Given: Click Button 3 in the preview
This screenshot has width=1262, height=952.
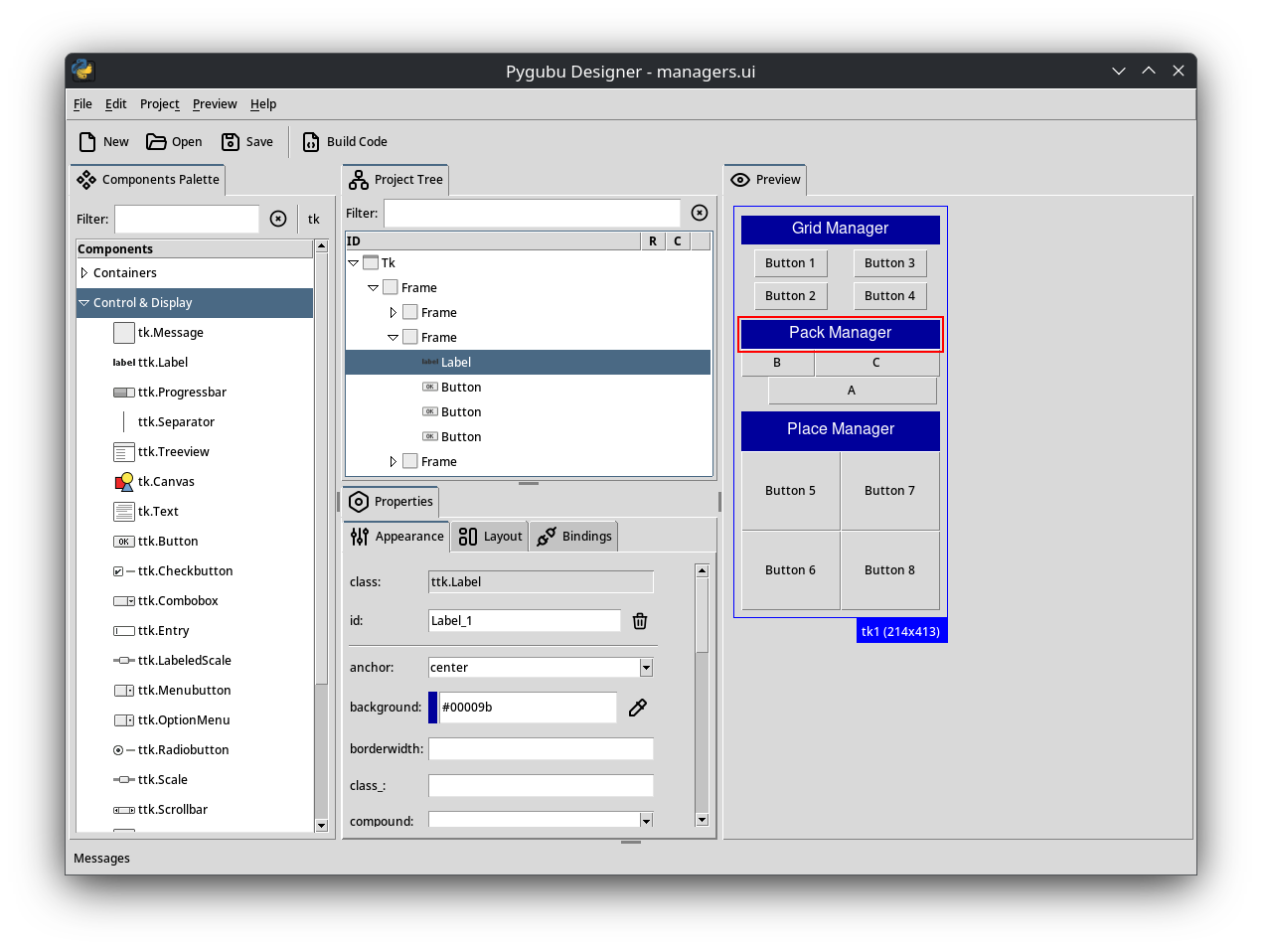Looking at the screenshot, I should [889, 263].
